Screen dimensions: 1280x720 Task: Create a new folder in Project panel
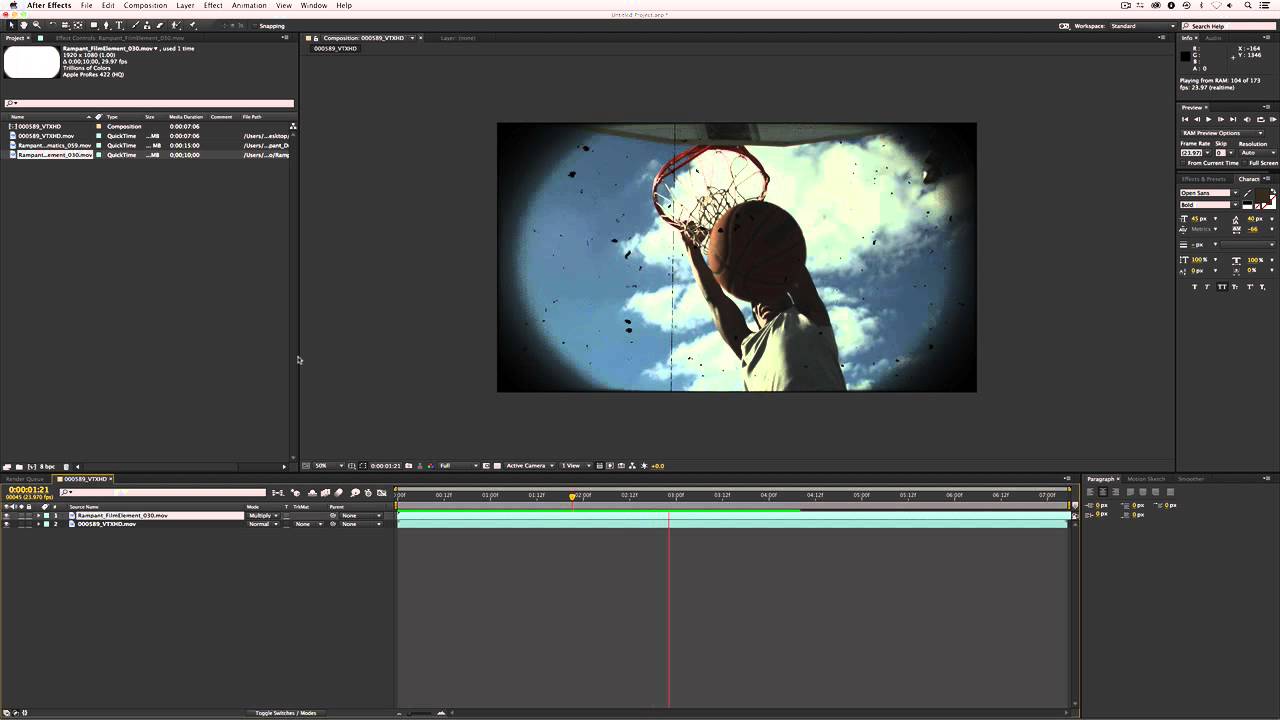(19, 467)
